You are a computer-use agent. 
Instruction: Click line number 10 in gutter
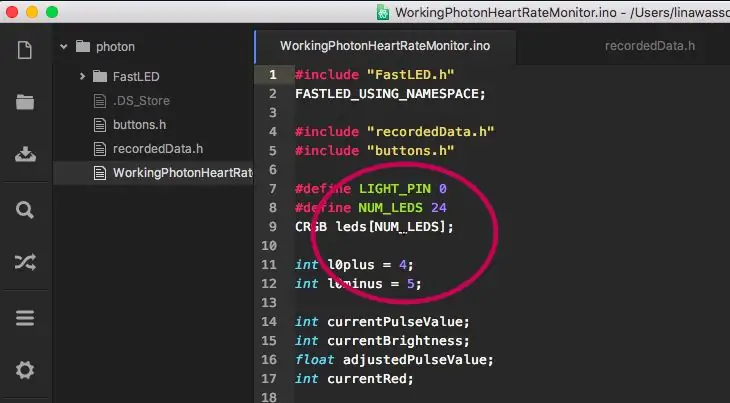click(269, 245)
